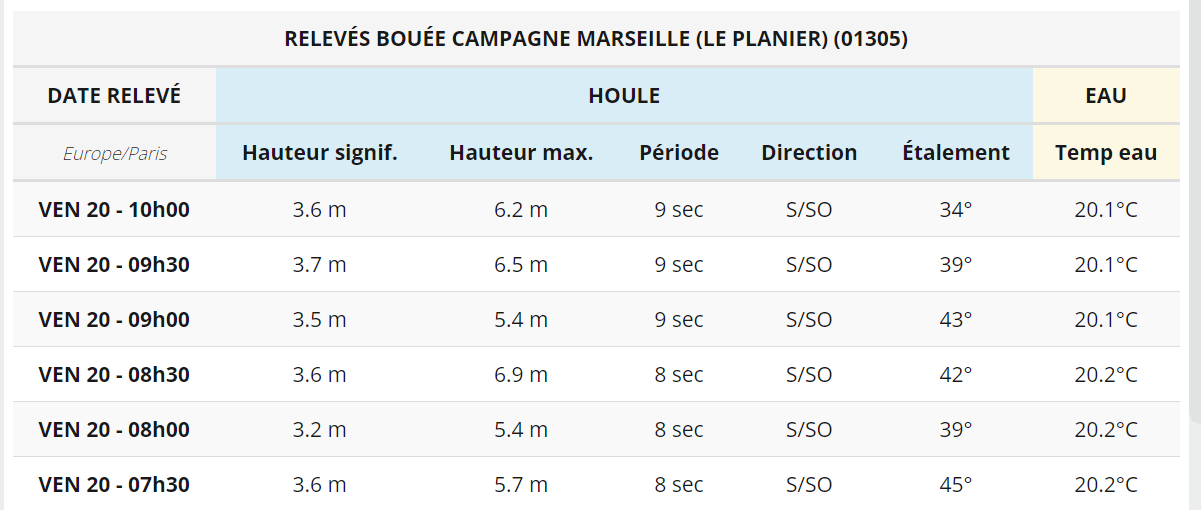The width and height of the screenshot is (1201, 510).
Task: Click the VEN 20 - 09h00 row label
Action: click(x=114, y=320)
